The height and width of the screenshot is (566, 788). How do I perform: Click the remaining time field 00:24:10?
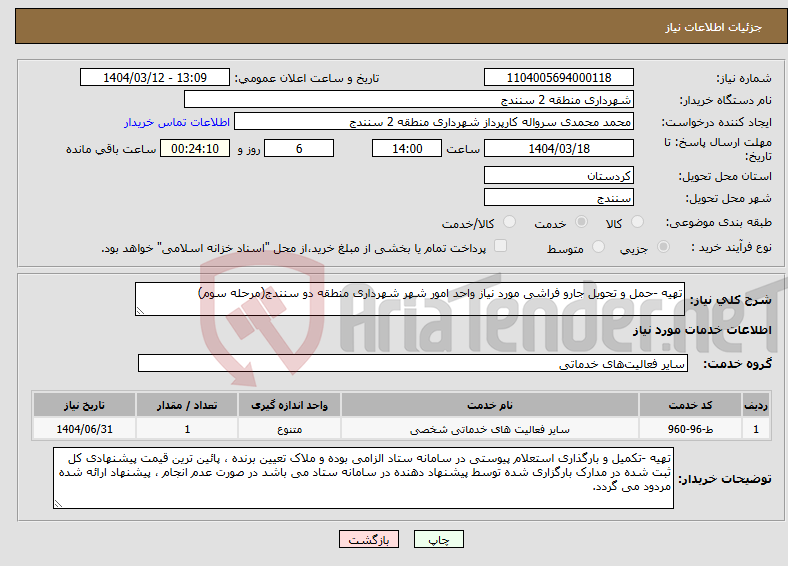click(195, 148)
